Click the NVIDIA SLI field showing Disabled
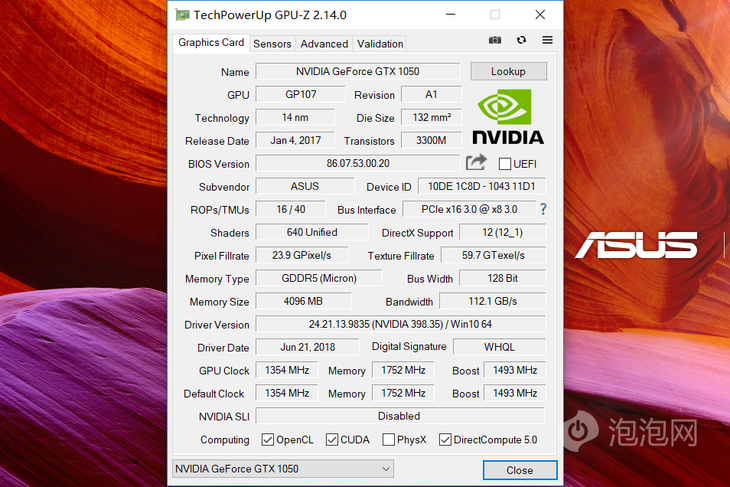 coord(400,416)
